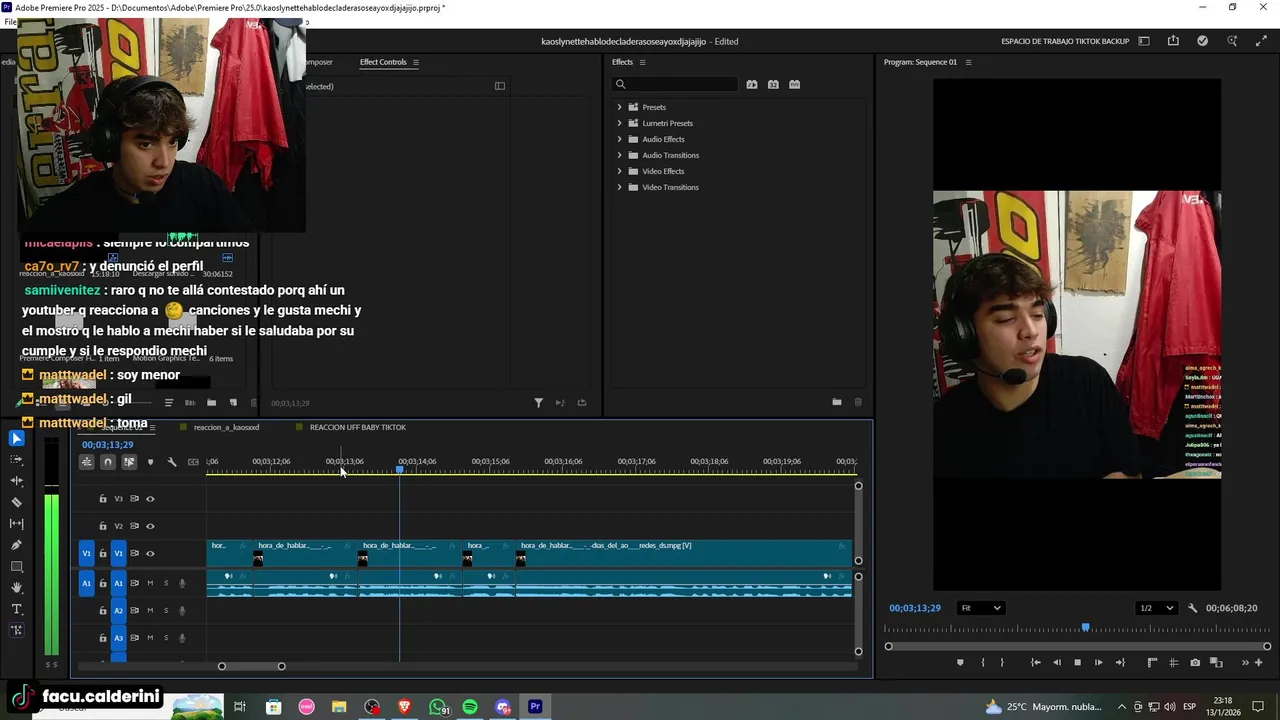
Task: Open the Effects panel menu
Action: pos(642,62)
